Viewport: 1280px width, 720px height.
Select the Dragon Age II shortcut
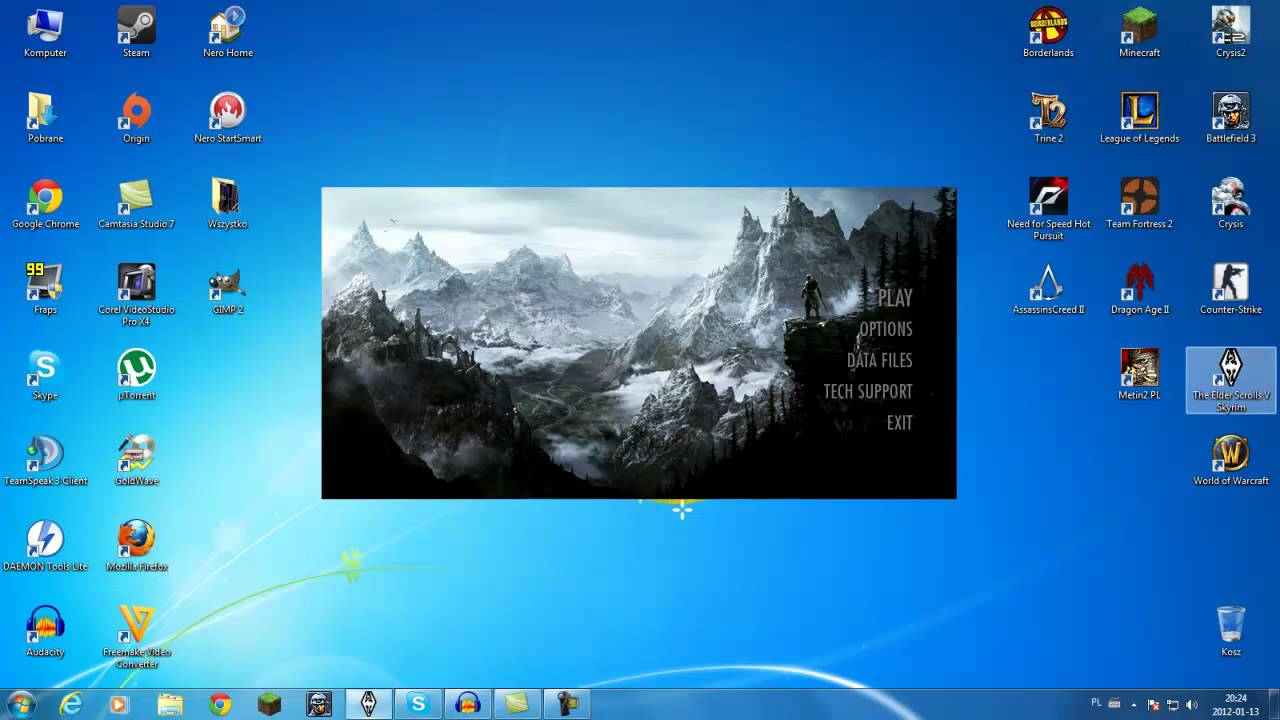pos(1139,290)
